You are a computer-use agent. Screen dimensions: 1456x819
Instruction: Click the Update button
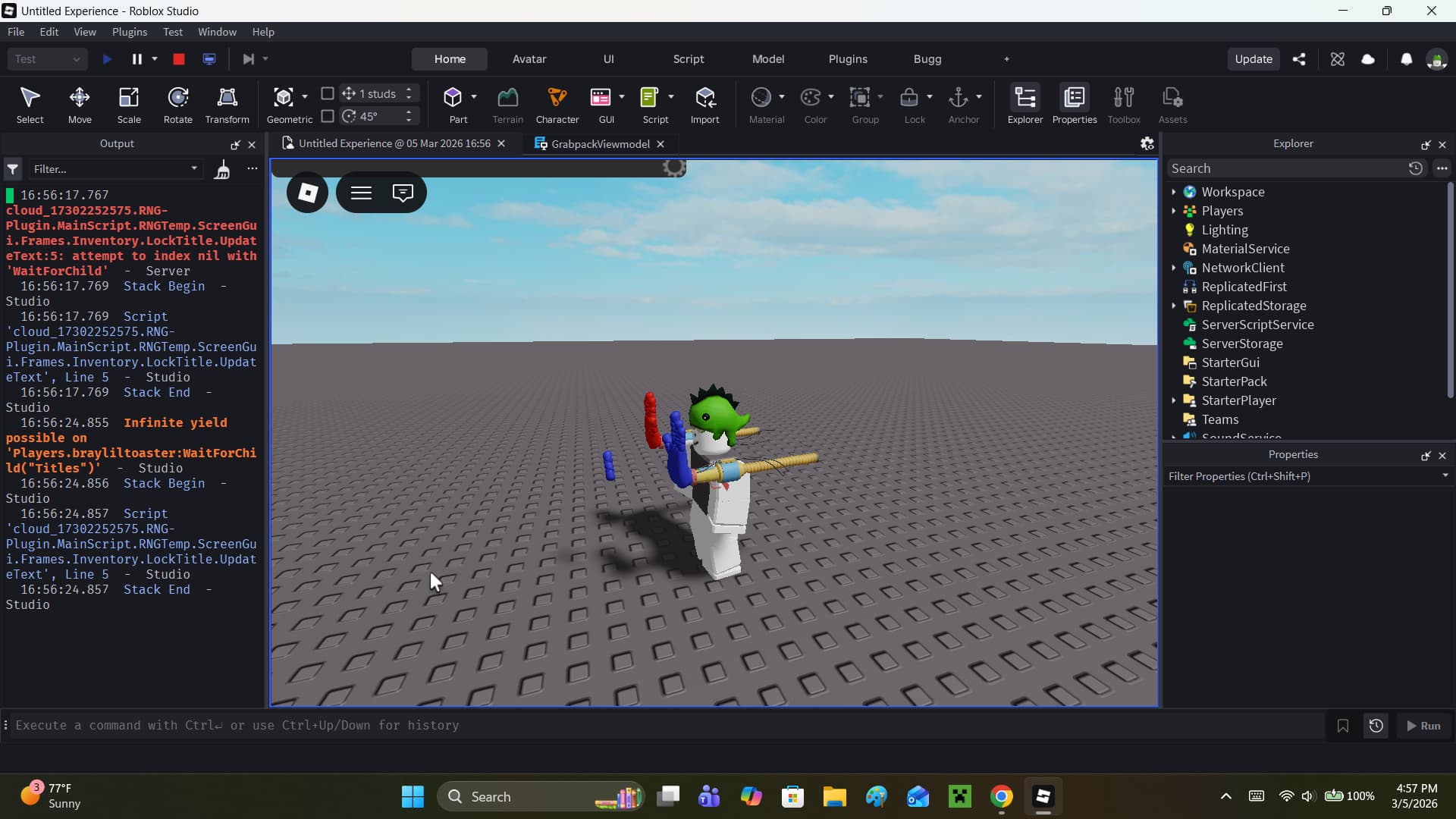[1254, 59]
